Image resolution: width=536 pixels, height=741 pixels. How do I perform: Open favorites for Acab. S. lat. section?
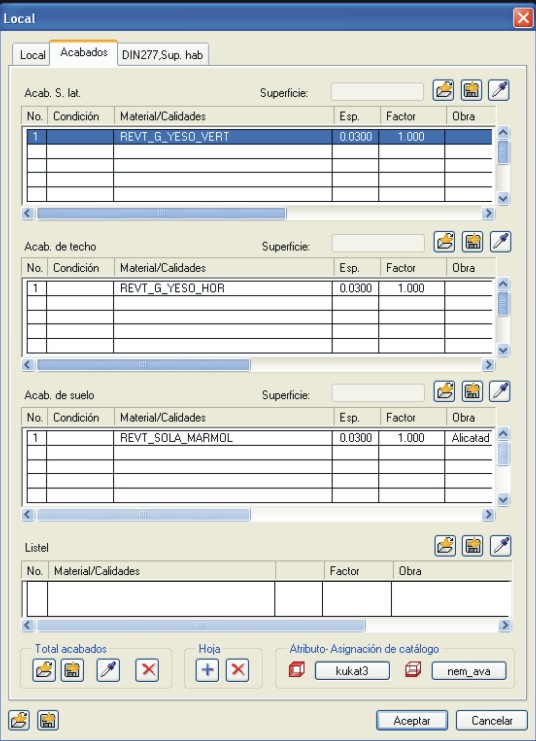tap(443, 90)
